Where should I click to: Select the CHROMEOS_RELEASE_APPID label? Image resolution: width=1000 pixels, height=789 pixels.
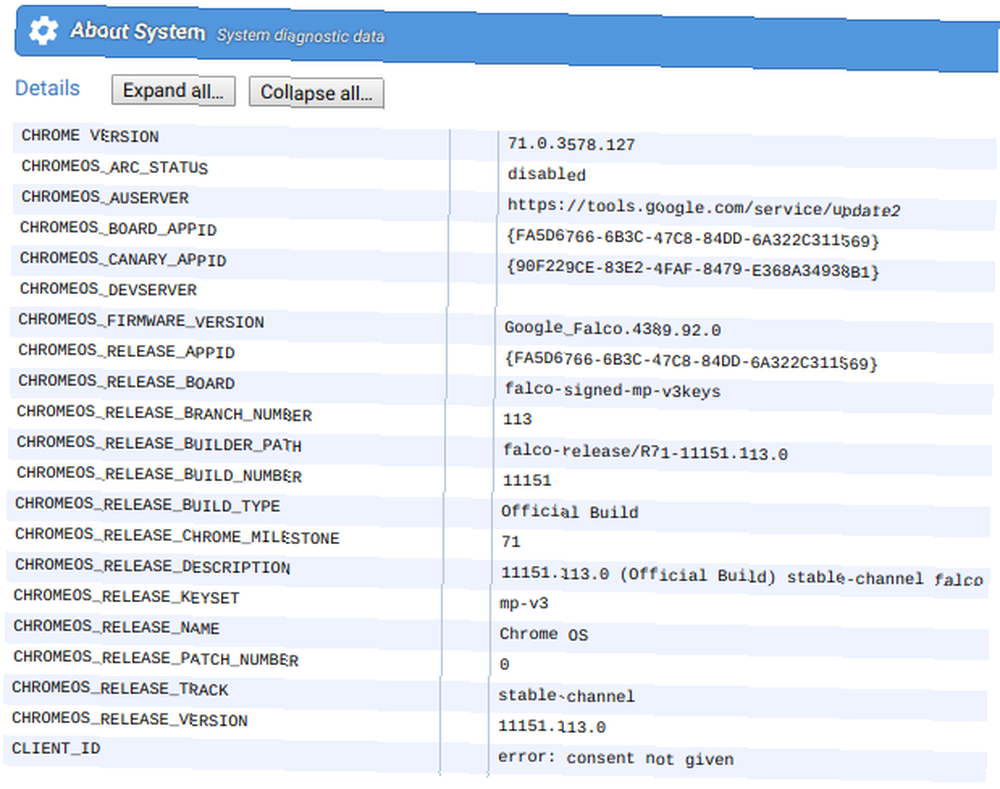click(x=126, y=351)
